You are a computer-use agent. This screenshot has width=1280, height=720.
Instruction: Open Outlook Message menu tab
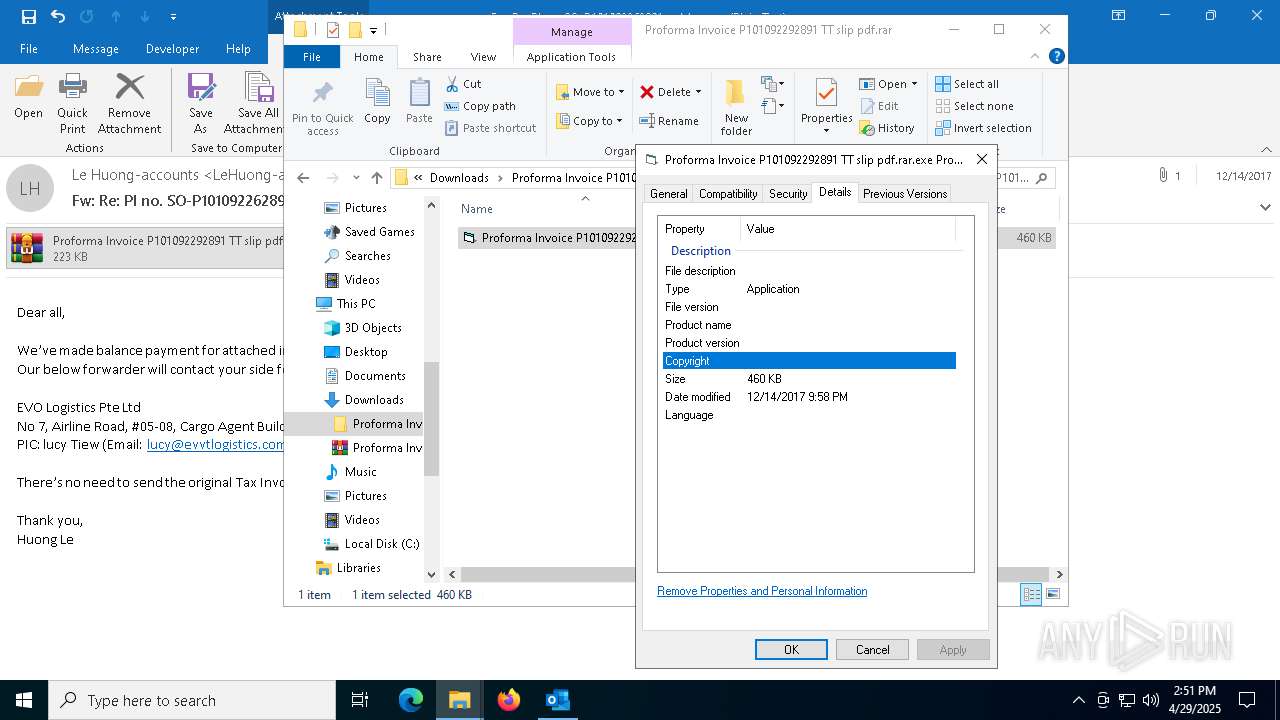pos(96,49)
